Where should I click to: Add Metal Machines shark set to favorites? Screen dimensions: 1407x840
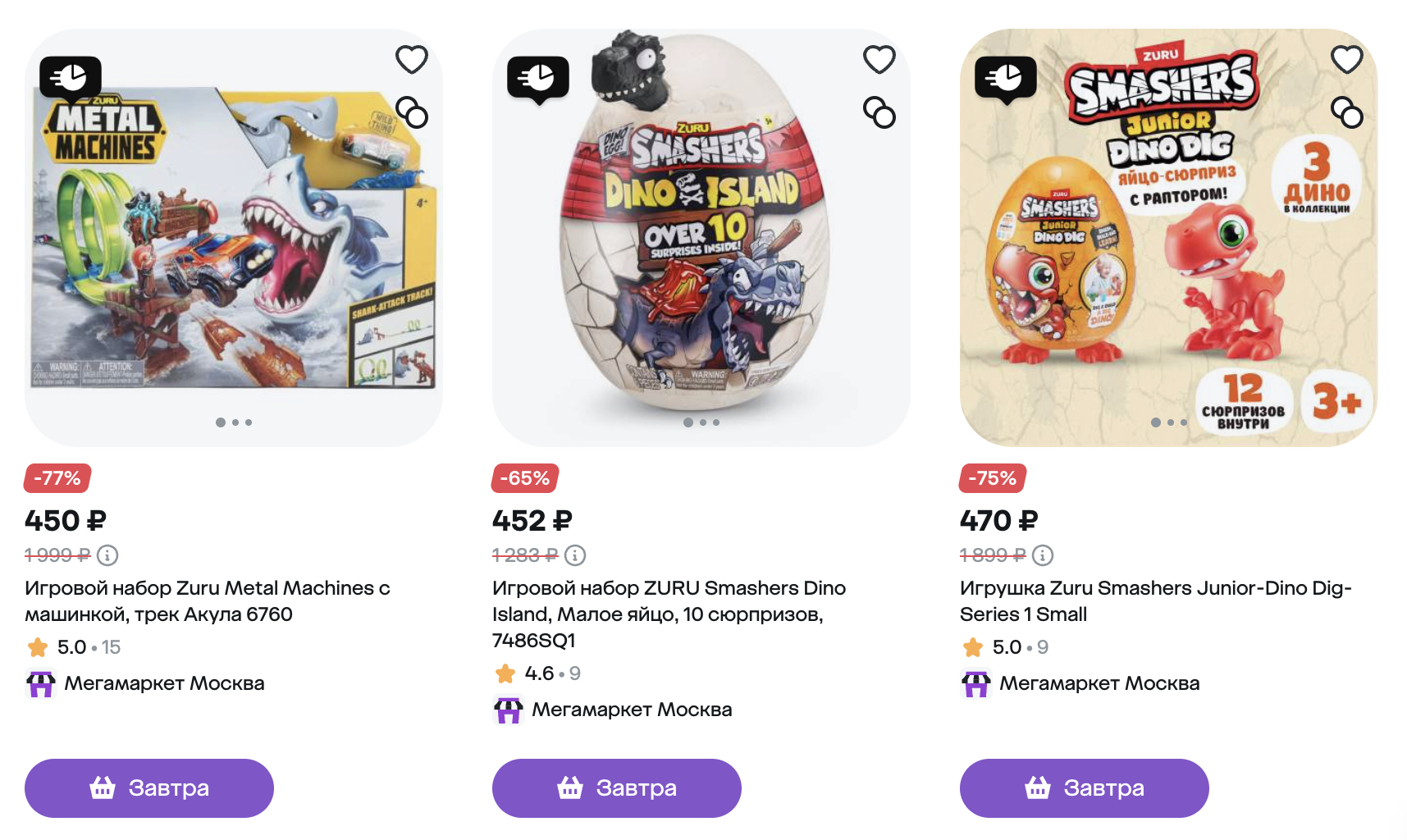pyautogui.click(x=412, y=60)
